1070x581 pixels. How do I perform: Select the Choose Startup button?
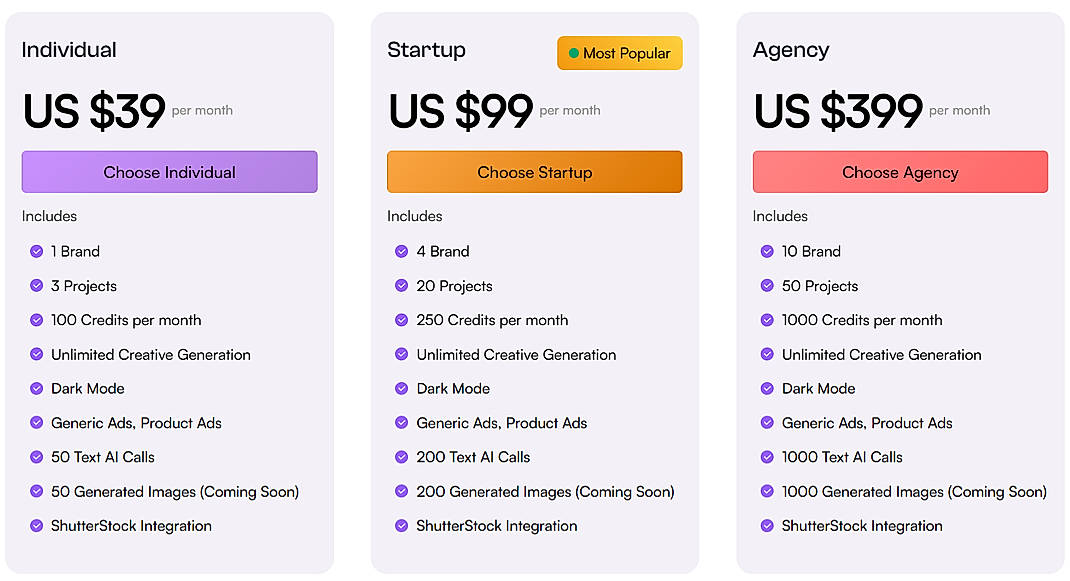point(534,171)
